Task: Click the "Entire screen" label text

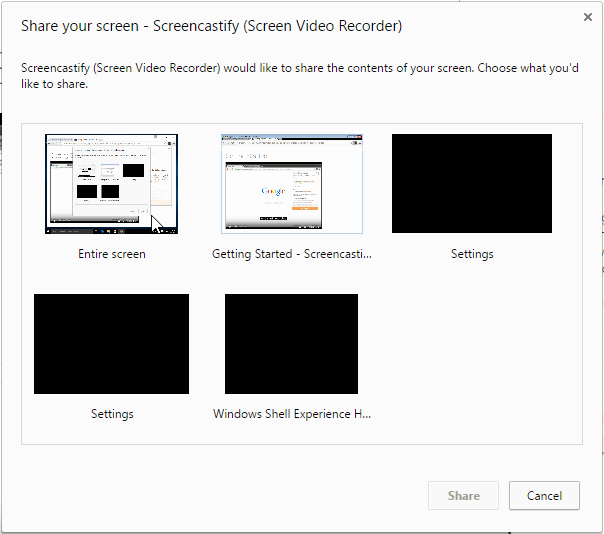Action: pyautogui.click(x=112, y=254)
